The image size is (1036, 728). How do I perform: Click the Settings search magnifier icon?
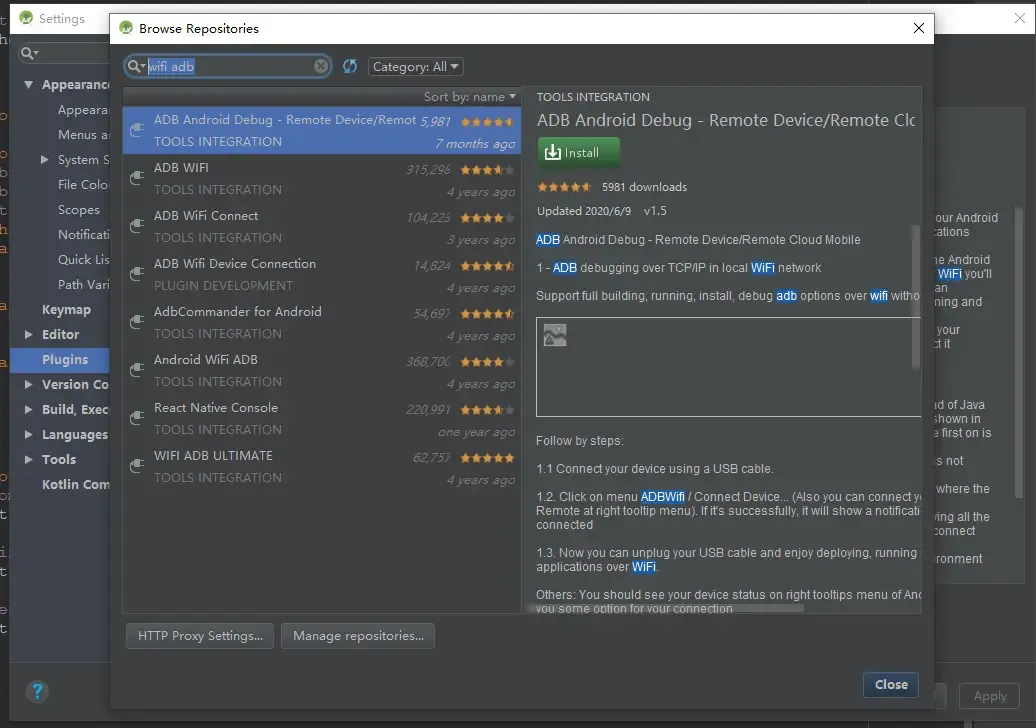[28, 52]
